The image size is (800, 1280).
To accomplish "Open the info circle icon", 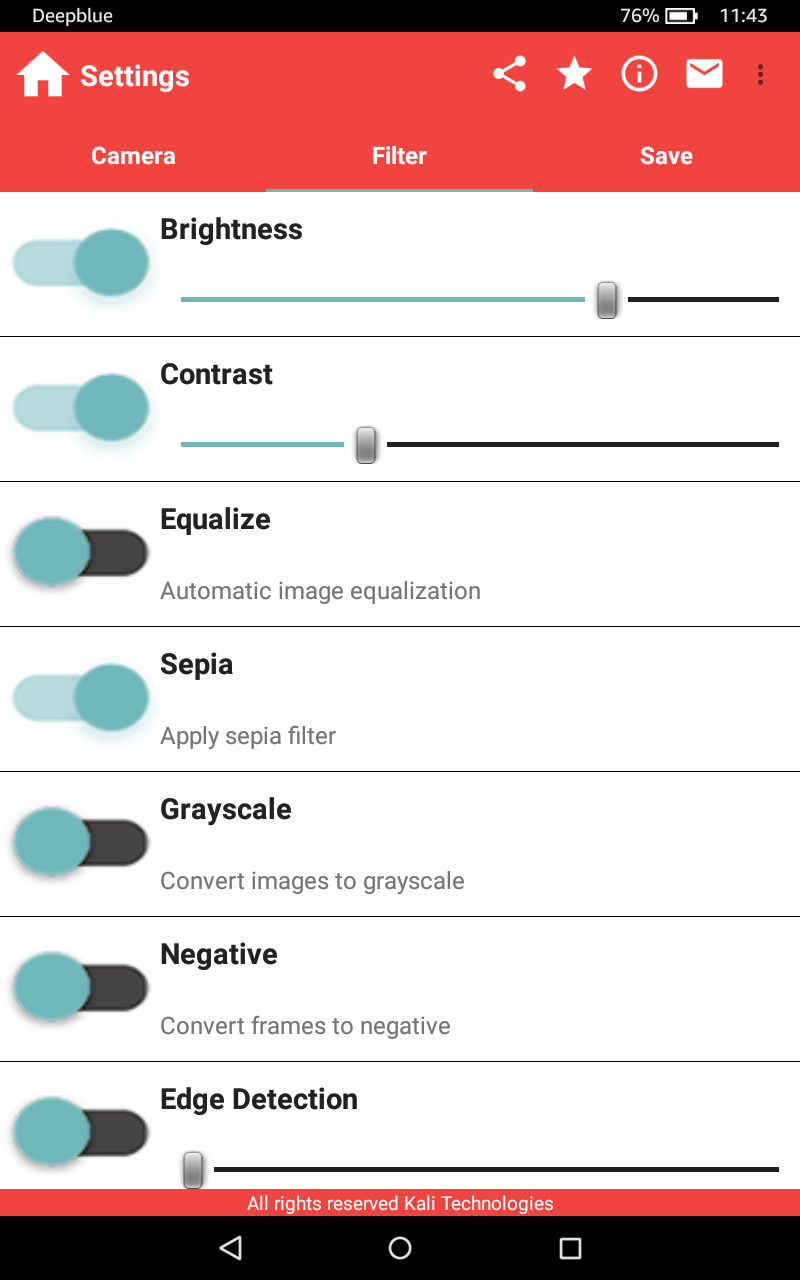I will click(x=639, y=74).
